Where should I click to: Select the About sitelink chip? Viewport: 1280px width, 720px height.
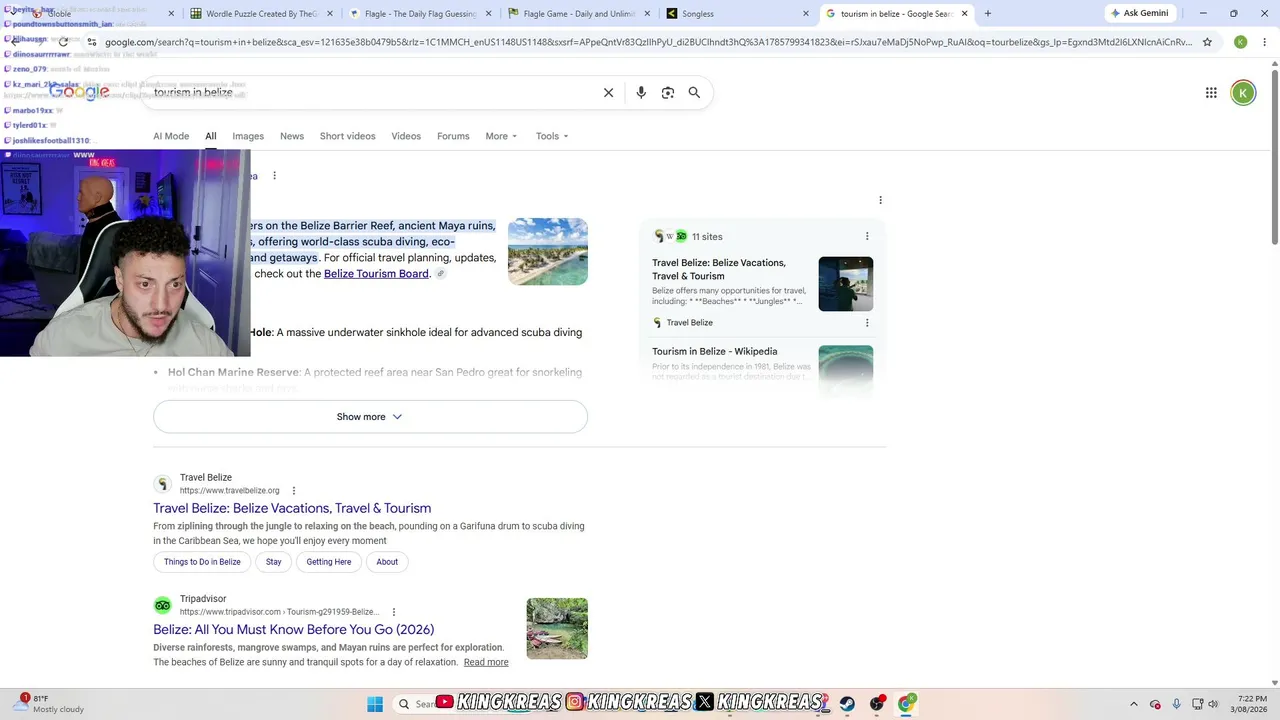point(387,562)
